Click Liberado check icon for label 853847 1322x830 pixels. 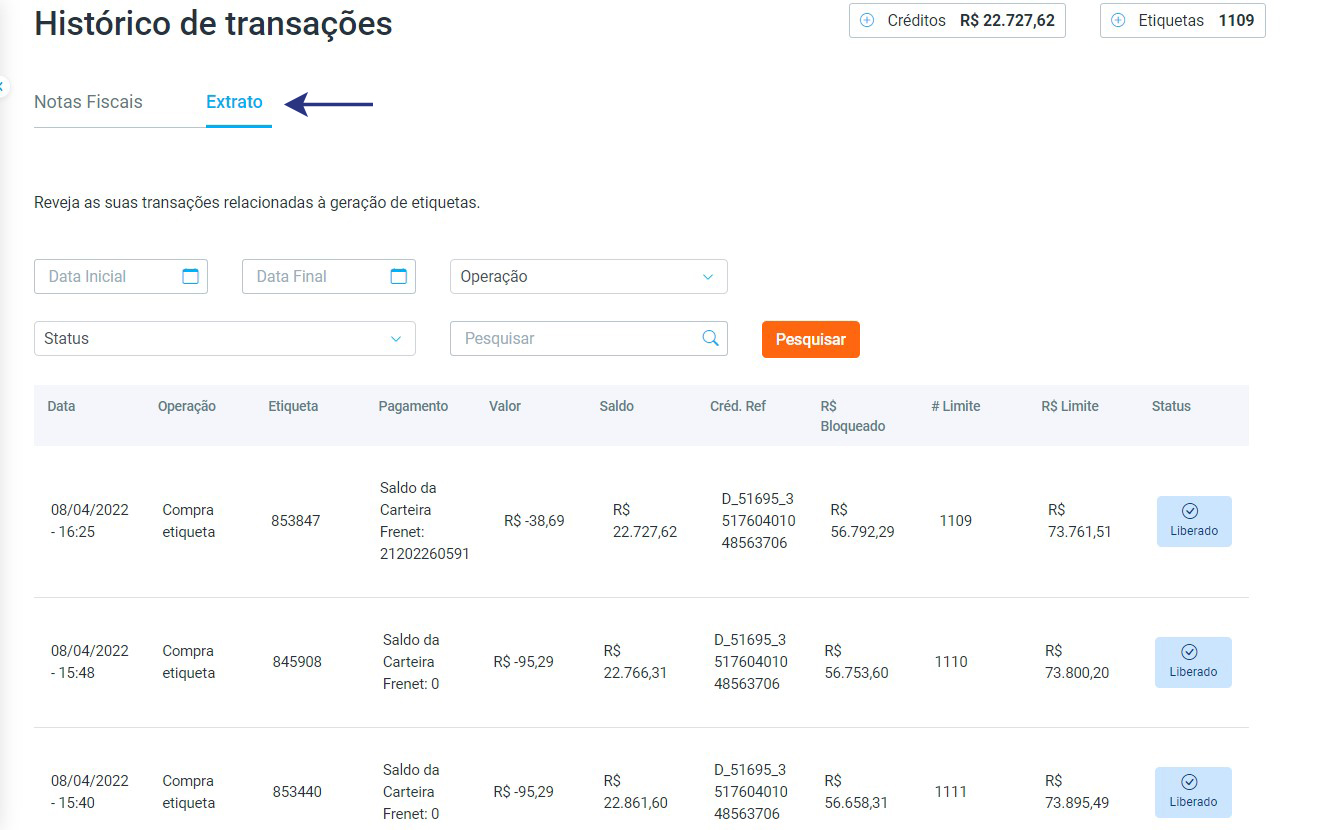tap(1189, 511)
